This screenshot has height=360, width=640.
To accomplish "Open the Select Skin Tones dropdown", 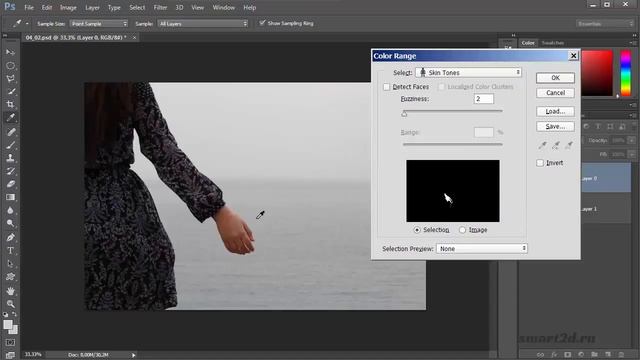I will (469, 73).
